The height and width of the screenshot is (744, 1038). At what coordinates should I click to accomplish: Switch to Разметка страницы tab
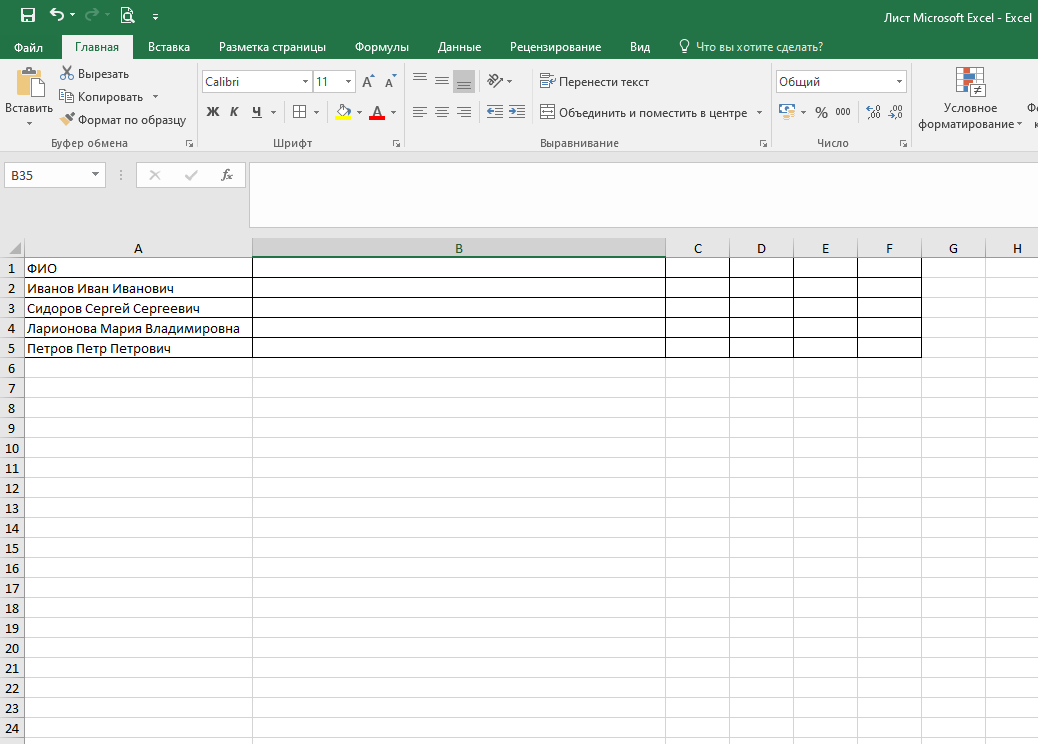click(x=272, y=47)
